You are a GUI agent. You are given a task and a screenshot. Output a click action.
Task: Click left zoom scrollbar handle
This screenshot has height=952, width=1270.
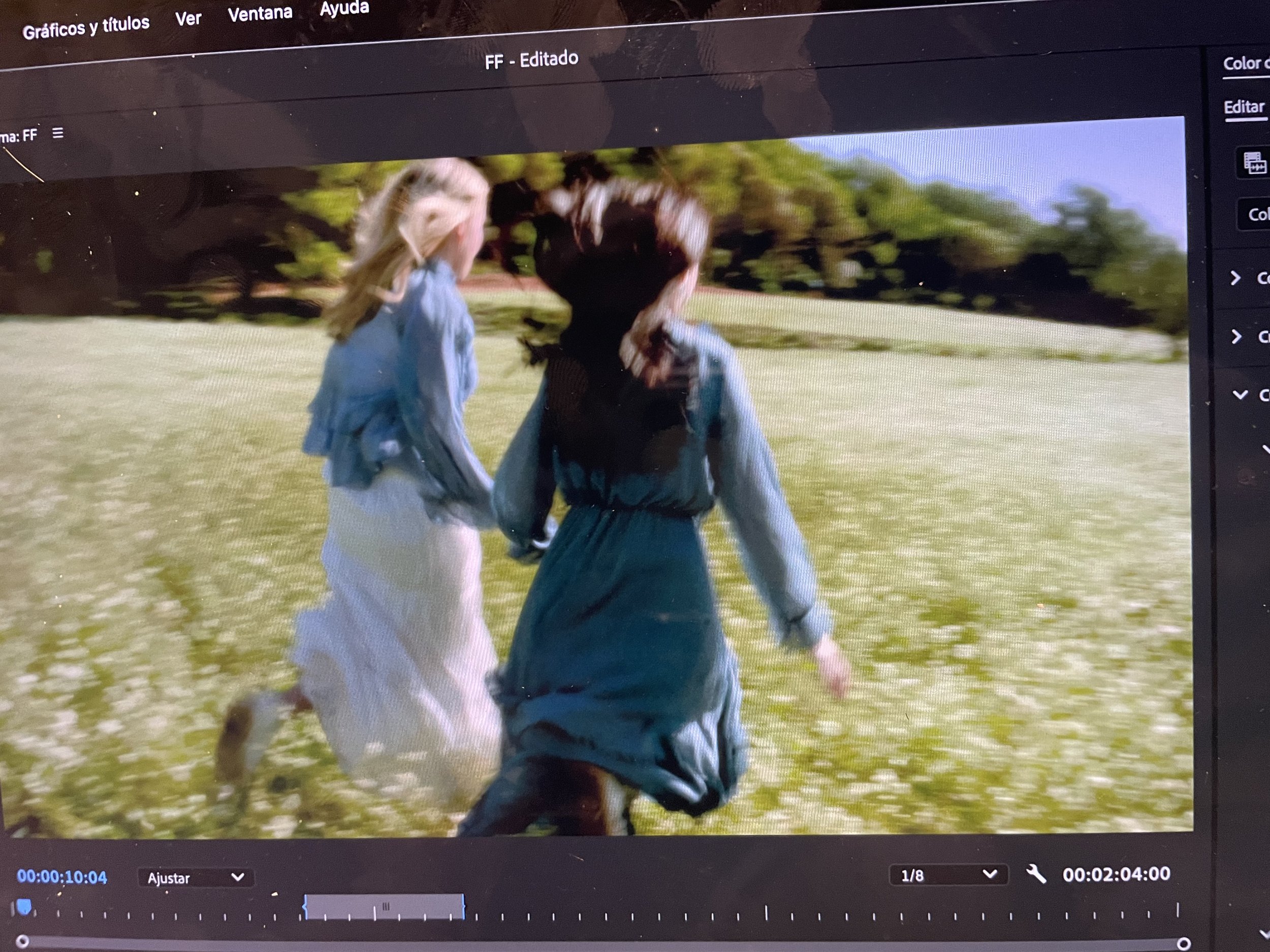click(22, 941)
